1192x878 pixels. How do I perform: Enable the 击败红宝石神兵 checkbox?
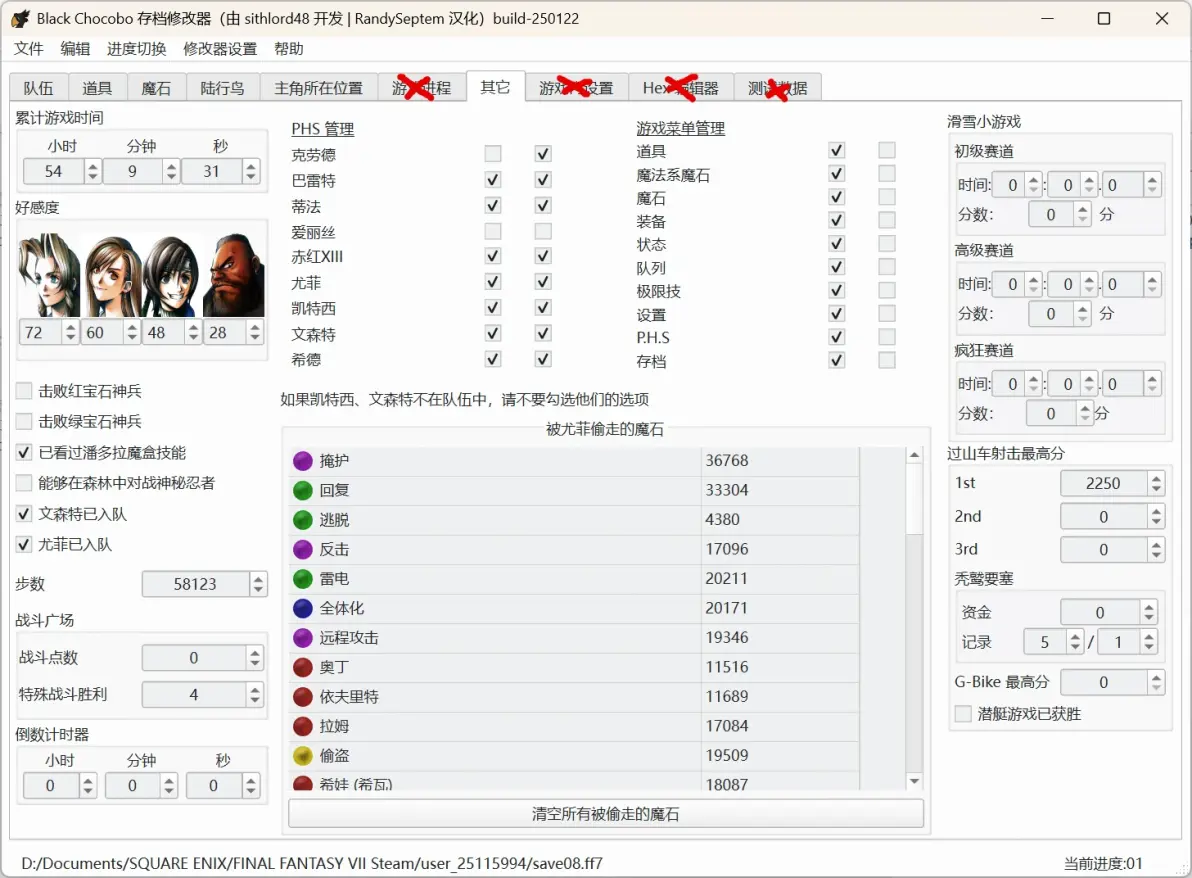pyautogui.click(x=24, y=391)
